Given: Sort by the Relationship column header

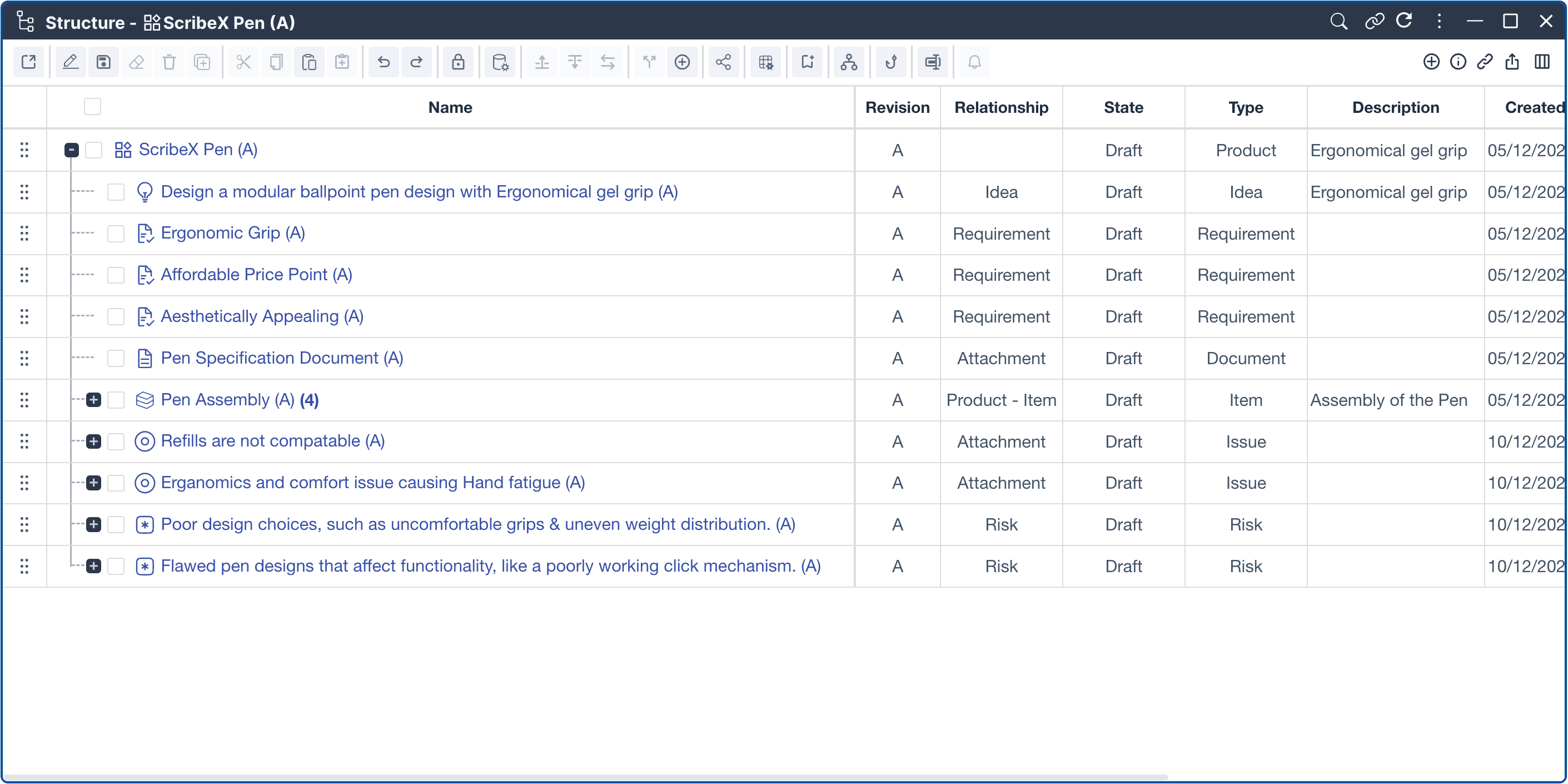Looking at the screenshot, I should [x=1001, y=108].
